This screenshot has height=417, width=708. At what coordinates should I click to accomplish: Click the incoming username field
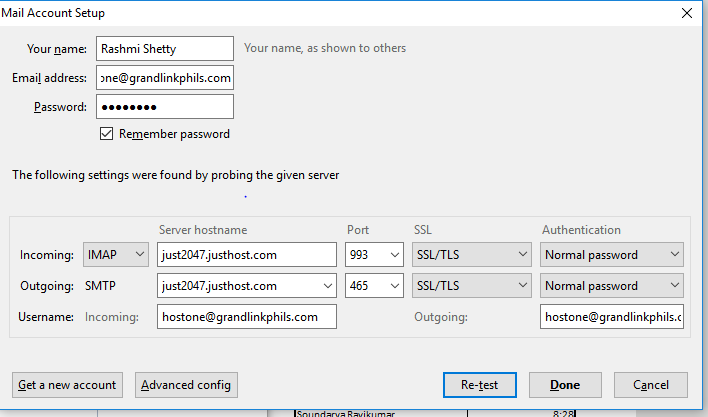(x=246, y=317)
